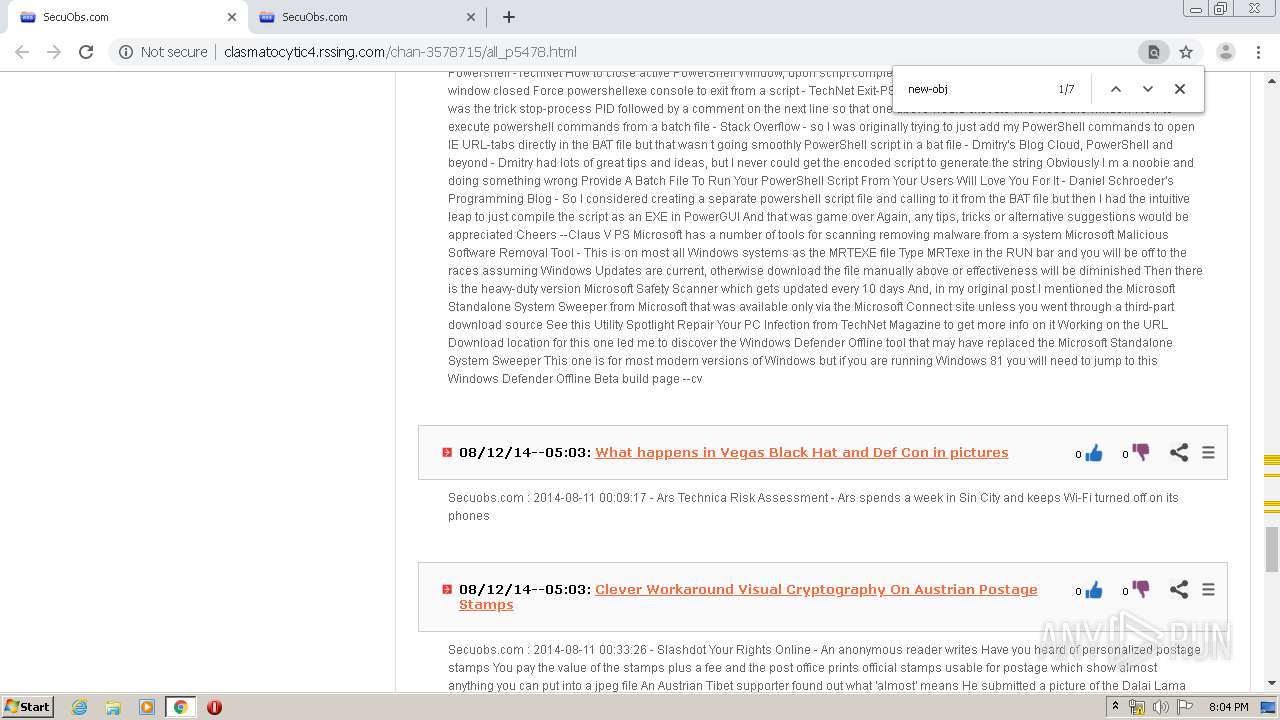Open Vegas Black Hat and Def Con article

click(802, 452)
